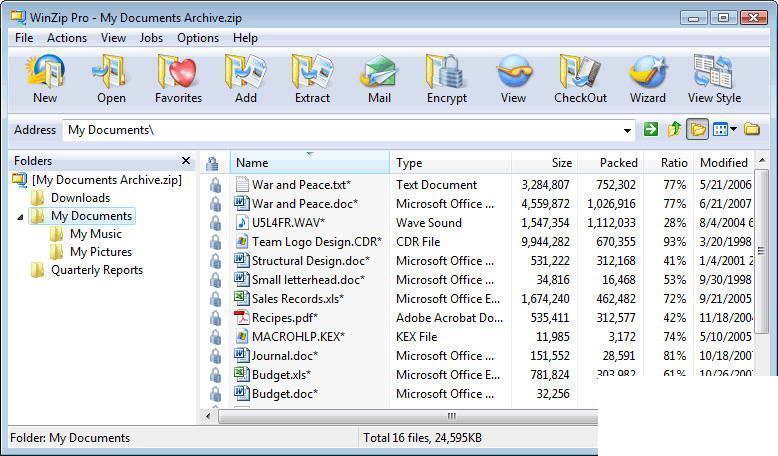Select Small letterhead.doc file
This screenshot has height=456, width=778.
[308, 280]
